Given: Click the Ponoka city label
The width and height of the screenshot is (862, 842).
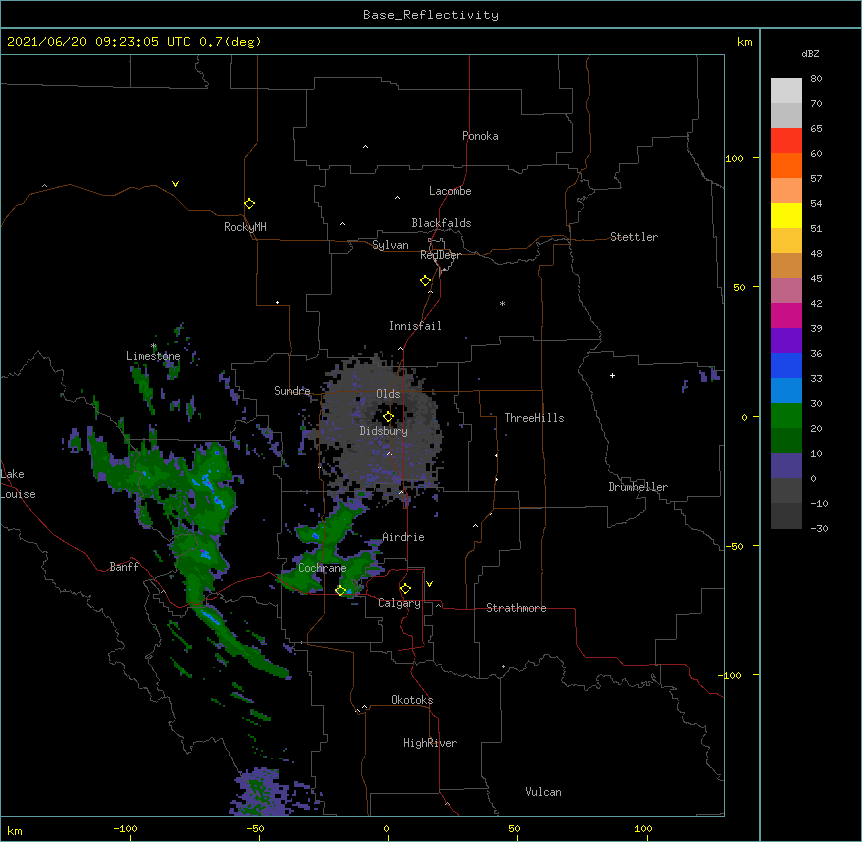Looking at the screenshot, I should [480, 136].
